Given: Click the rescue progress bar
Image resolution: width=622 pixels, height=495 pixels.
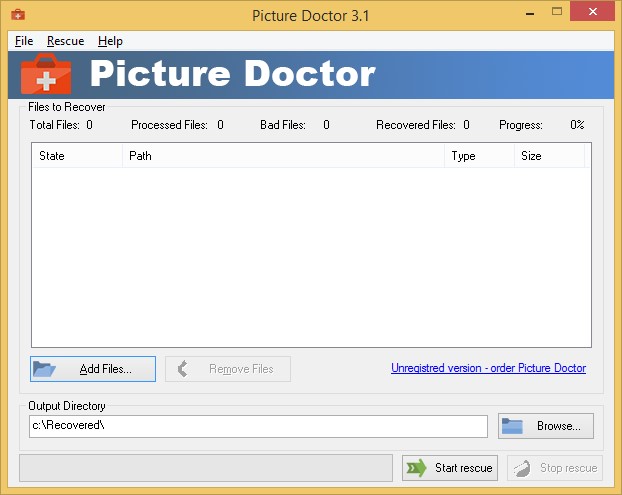Looking at the screenshot, I should click(206, 468).
